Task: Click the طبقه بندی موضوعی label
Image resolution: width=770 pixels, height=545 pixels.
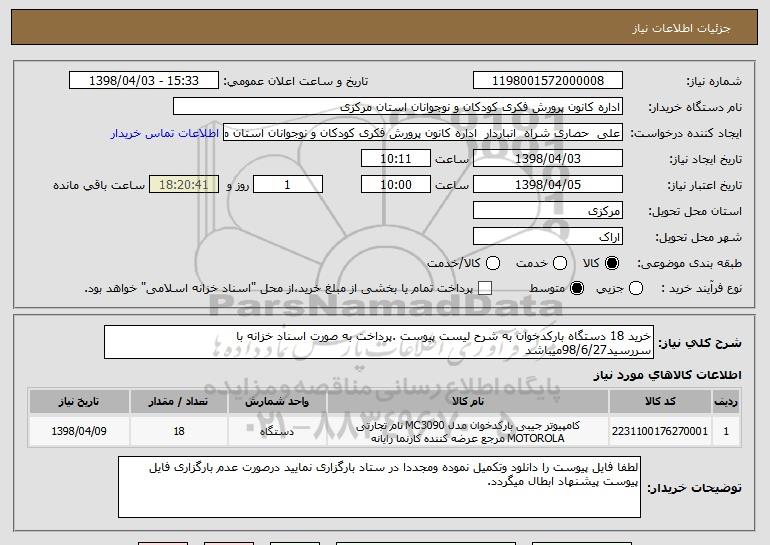Action: coord(689,264)
